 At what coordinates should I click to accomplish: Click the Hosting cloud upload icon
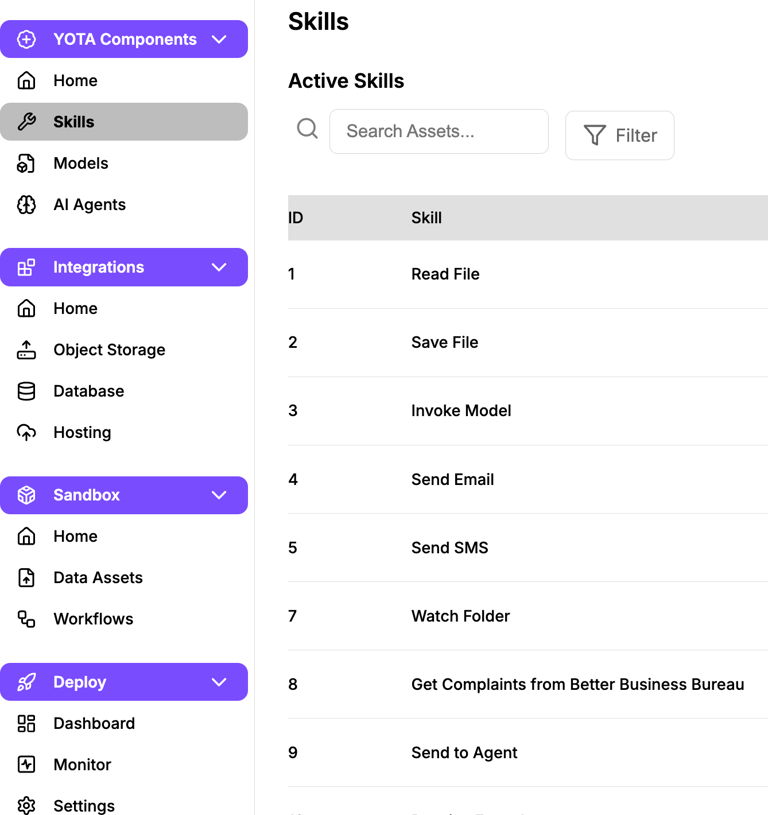[27, 433]
